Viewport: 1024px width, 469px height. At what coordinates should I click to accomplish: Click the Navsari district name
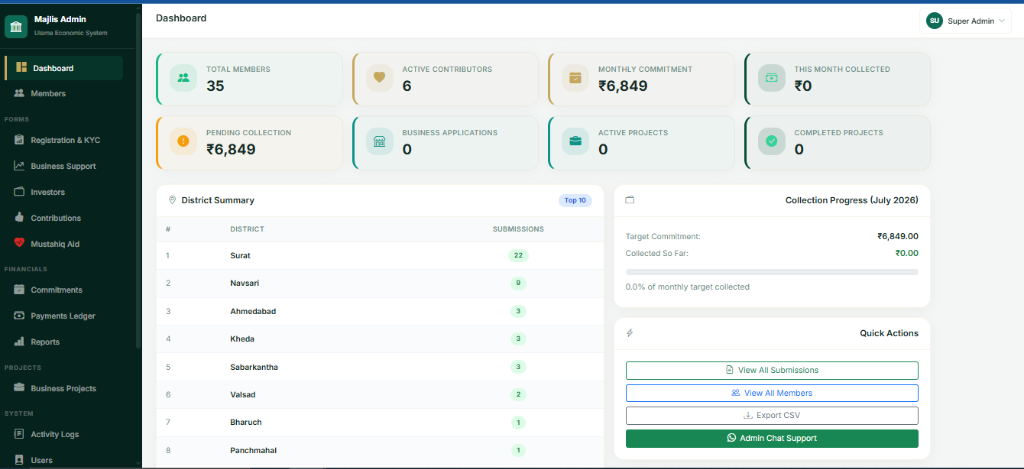(243, 283)
